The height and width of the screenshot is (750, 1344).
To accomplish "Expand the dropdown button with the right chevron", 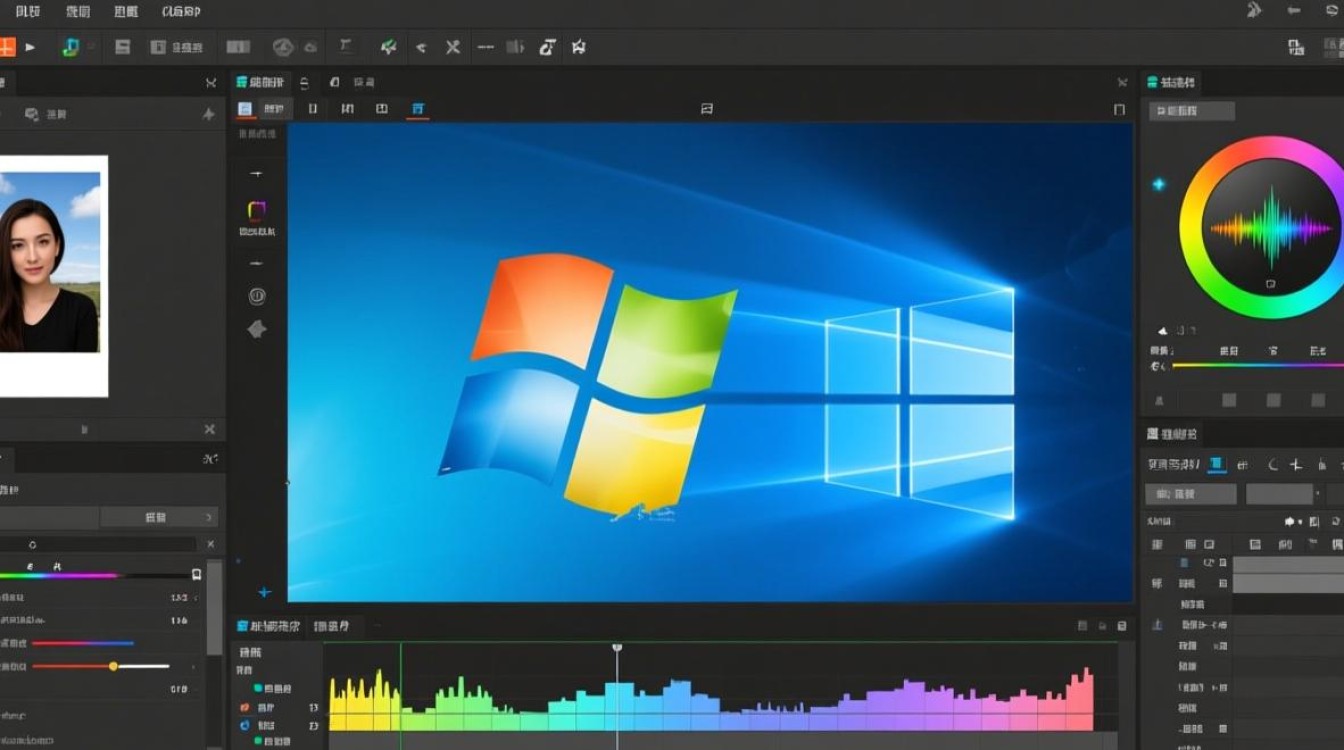I will click(x=160, y=517).
